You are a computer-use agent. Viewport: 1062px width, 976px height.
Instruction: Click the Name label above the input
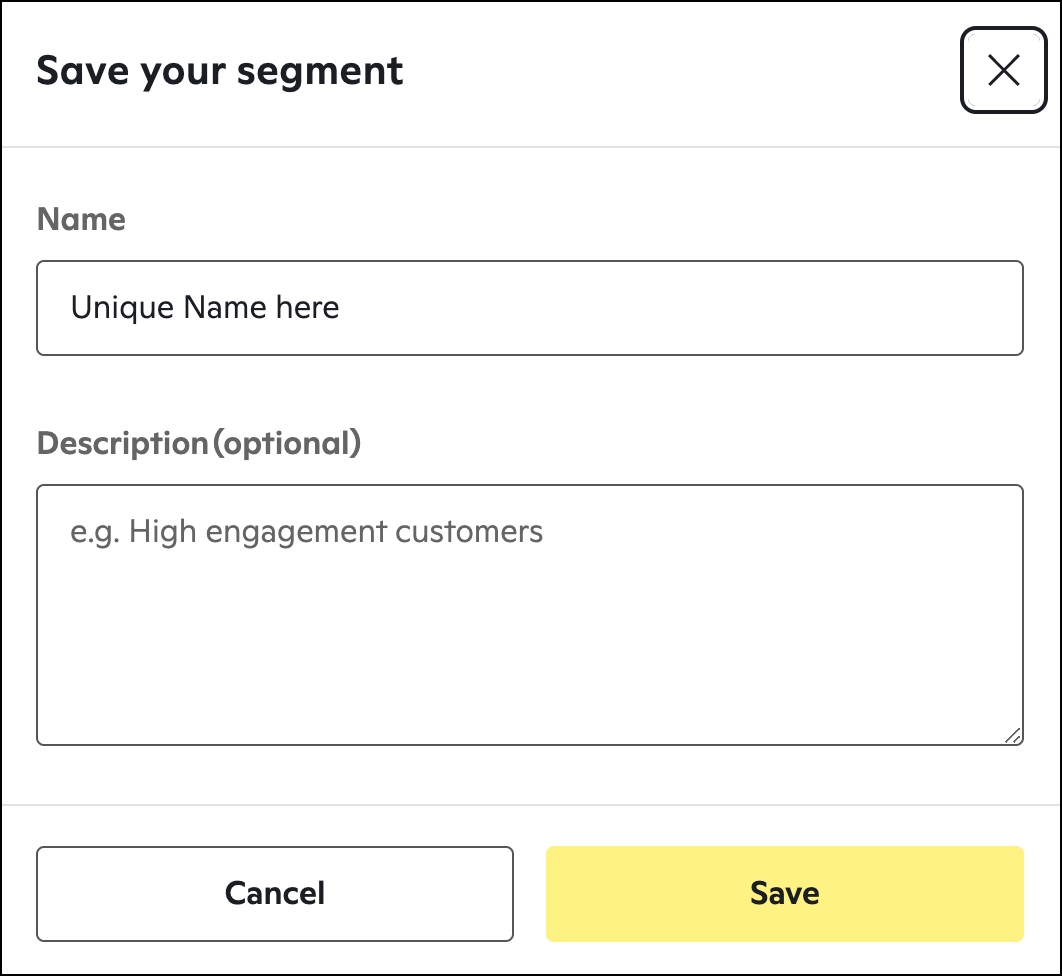81,219
